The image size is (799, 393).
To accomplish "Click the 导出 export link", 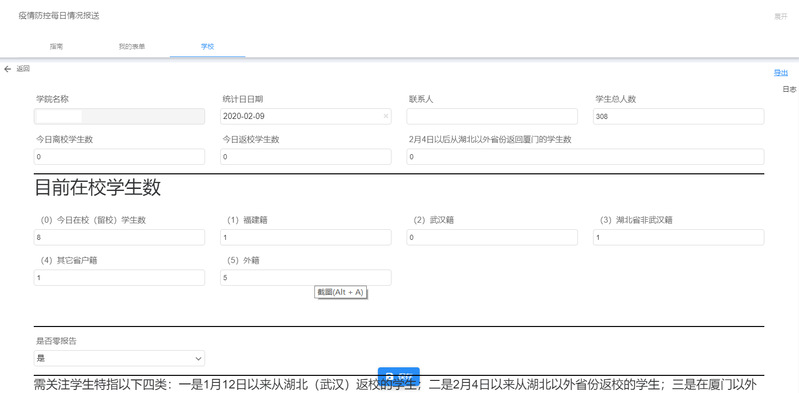I will 781,73.
